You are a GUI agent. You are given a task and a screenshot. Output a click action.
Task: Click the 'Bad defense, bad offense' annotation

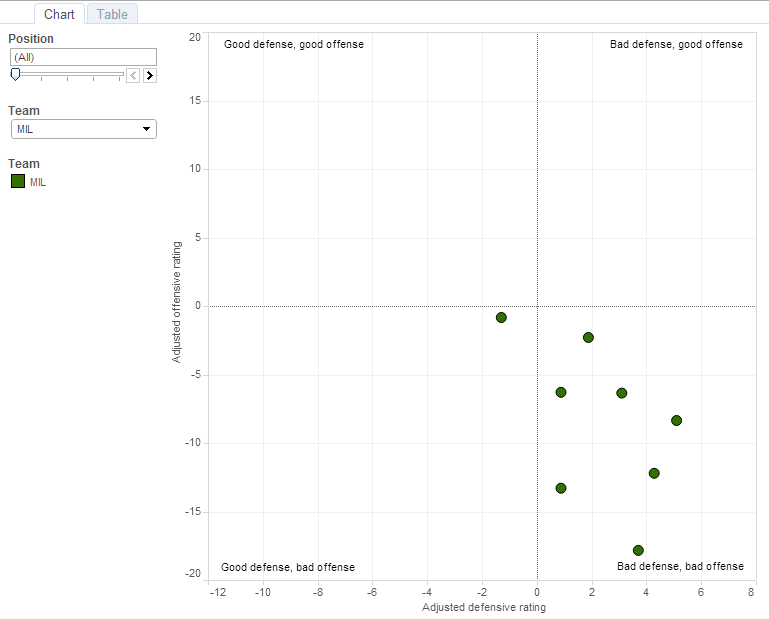click(680, 566)
